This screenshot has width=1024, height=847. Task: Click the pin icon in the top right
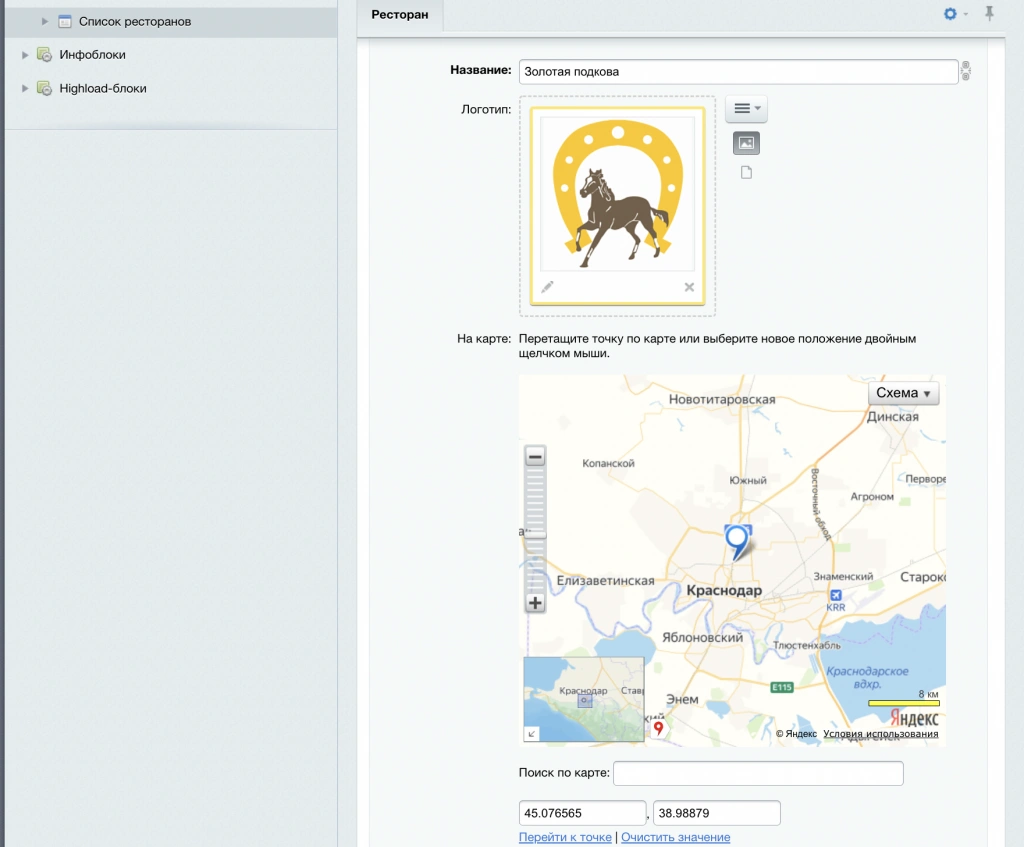coord(989,13)
